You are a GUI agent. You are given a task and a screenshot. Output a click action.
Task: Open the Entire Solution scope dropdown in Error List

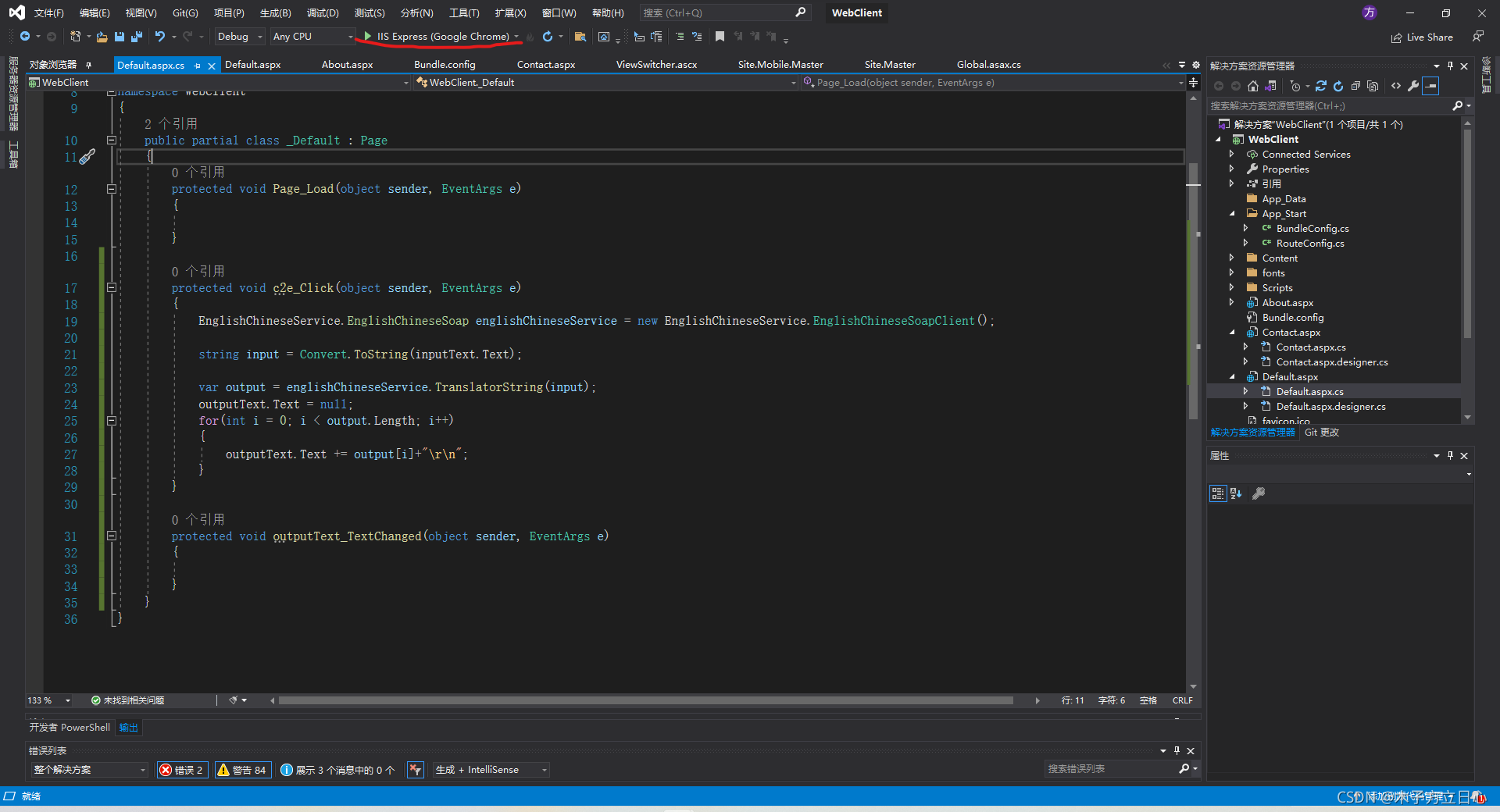pos(89,770)
